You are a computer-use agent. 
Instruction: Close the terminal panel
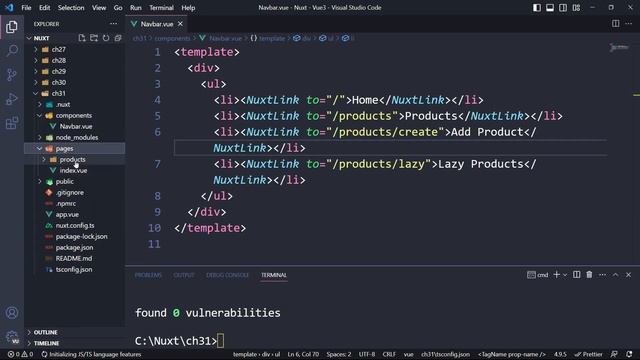pos(628,275)
